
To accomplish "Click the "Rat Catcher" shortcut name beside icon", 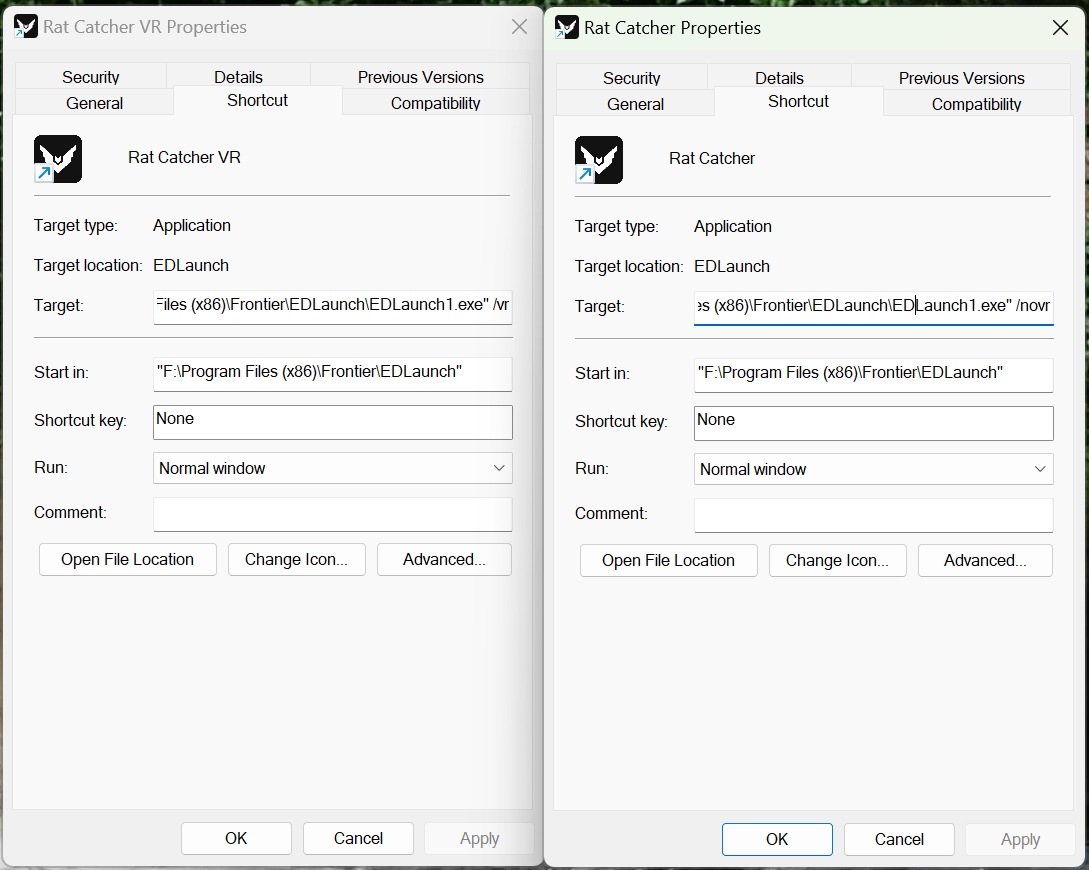I will click(x=712, y=158).
